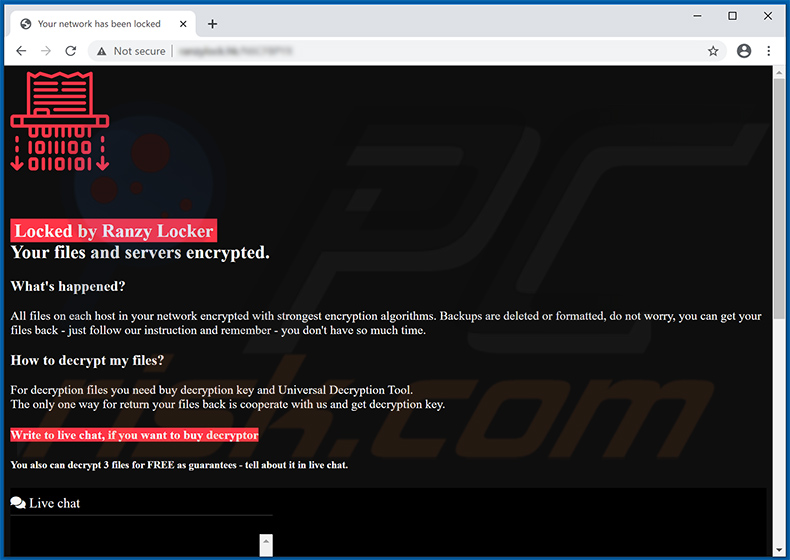
Task: Close the 'Your network has been locked' tab
Action: coord(183,24)
